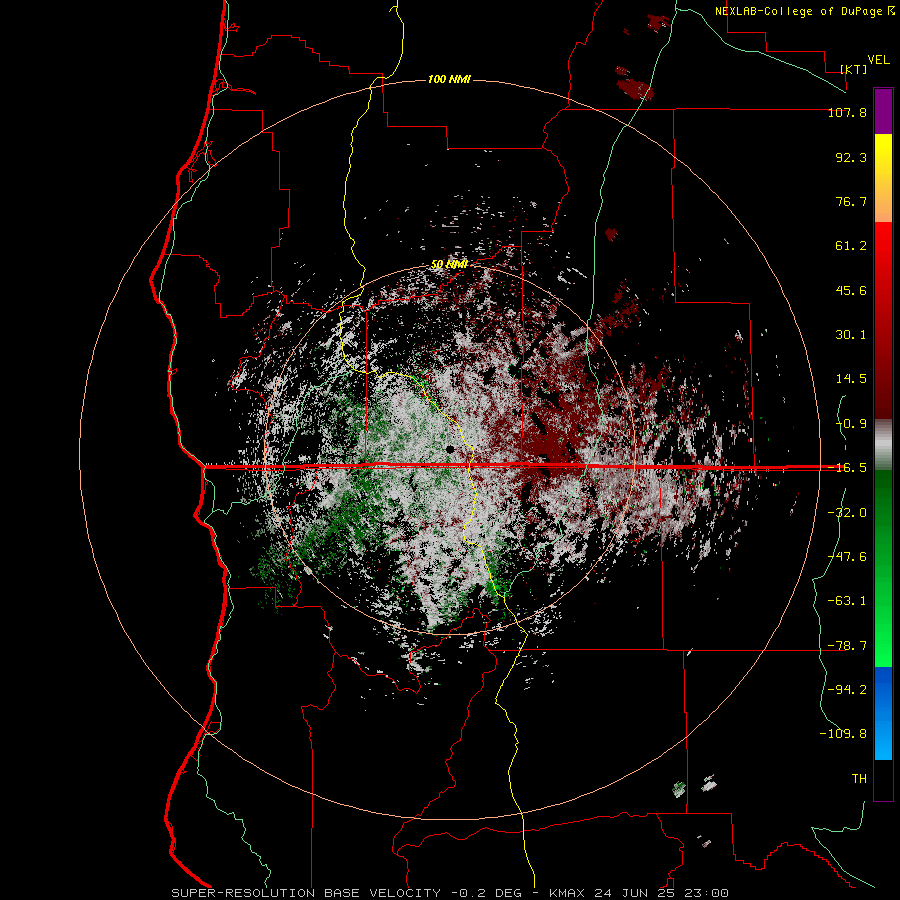The width and height of the screenshot is (900, 900).
Task: Select the -63.1 legend value
Action: click(x=847, y=601)
